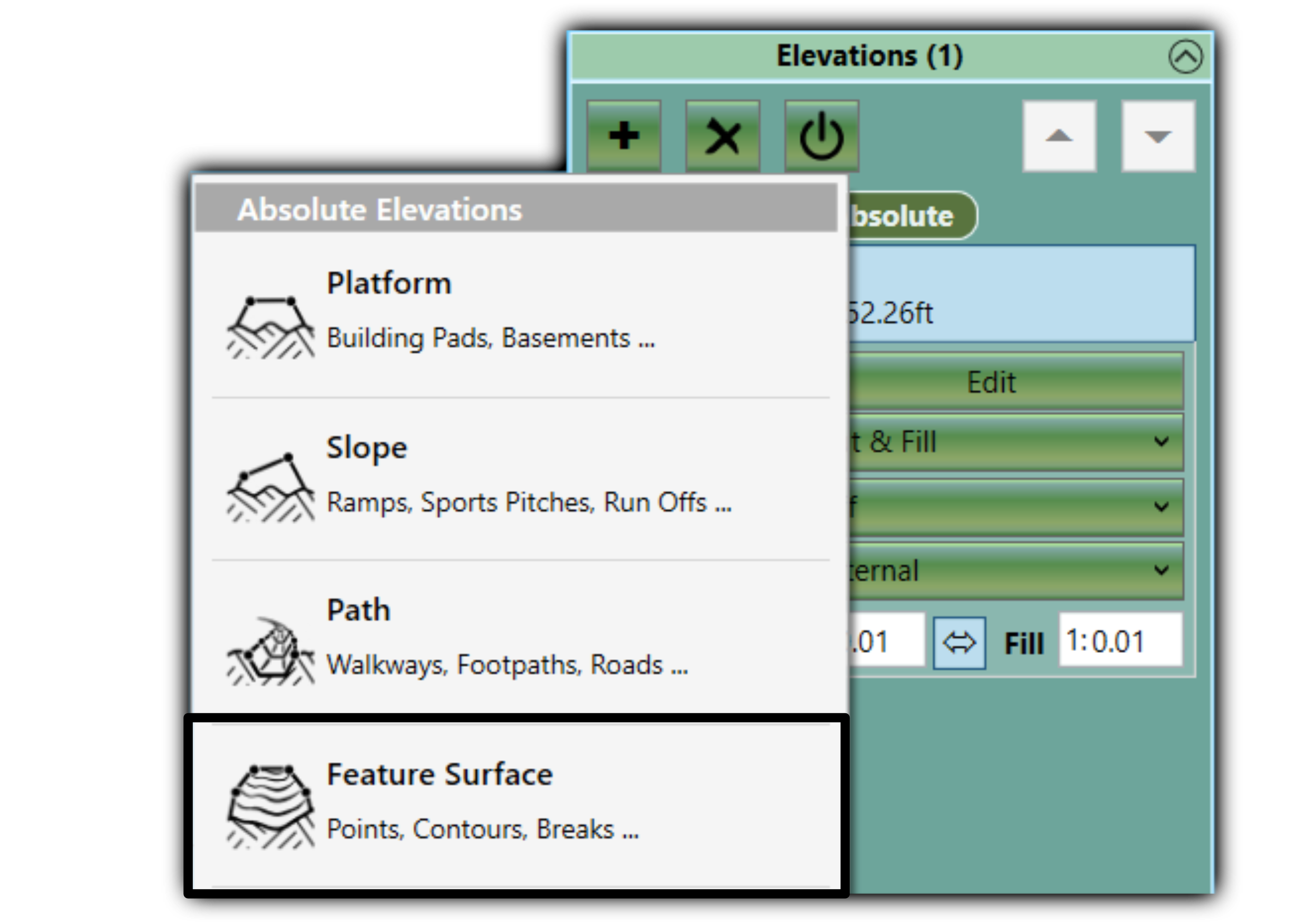The height and width of the screenshot is (924, 1311).
Task: Click the X delete elevation button
Action: 722,136
